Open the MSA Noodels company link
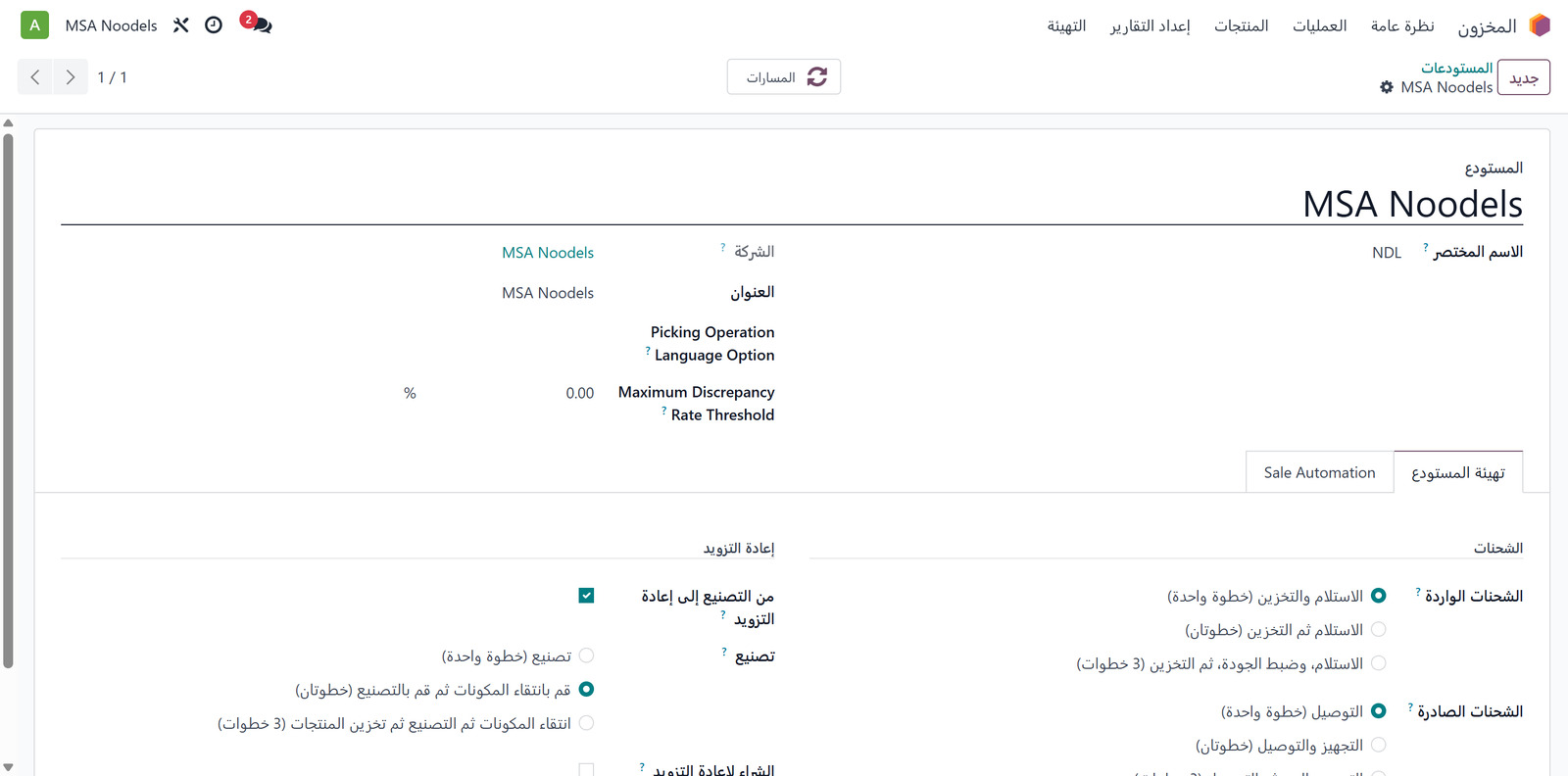The image size is (1568, 776). click(548, 253)
